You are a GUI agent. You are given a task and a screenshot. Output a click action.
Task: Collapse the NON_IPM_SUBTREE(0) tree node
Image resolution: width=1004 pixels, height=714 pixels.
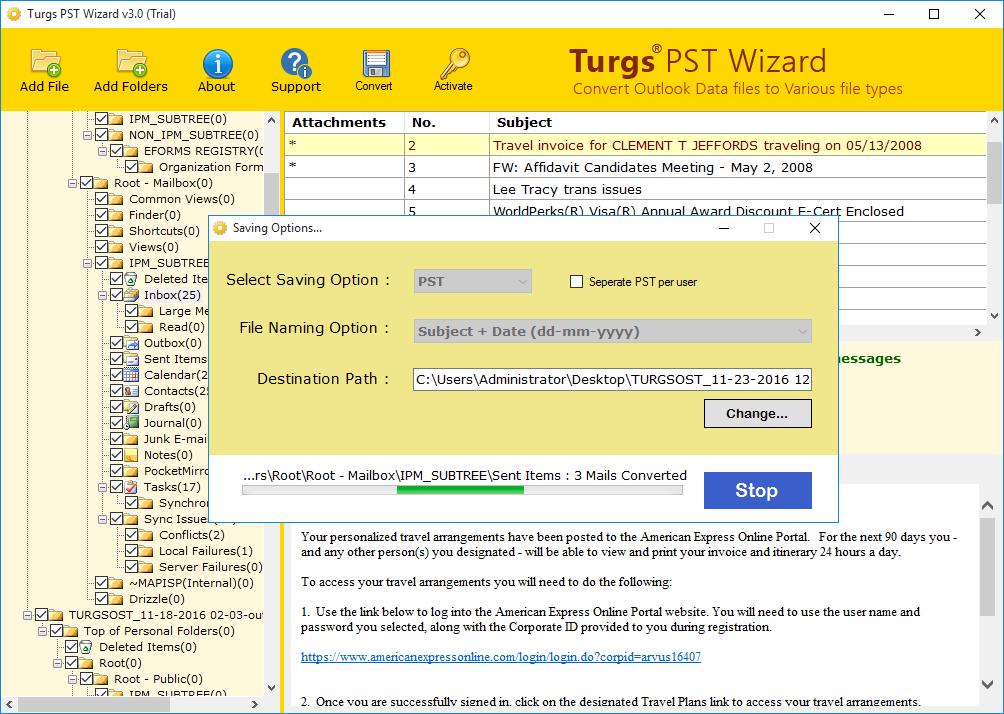pyautogui.click(x=88, y=136)
